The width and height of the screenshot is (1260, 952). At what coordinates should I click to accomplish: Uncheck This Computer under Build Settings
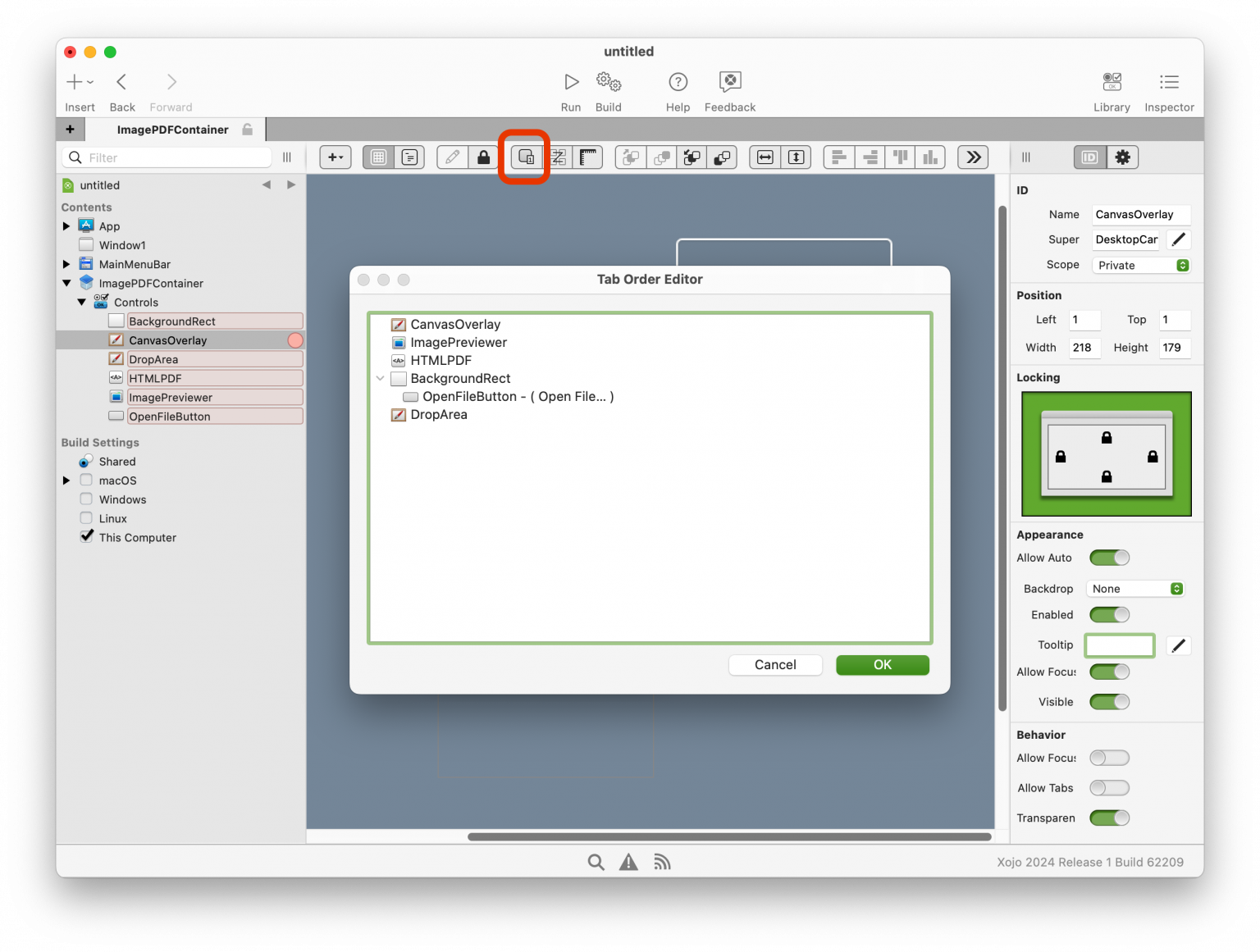(87, 536)
